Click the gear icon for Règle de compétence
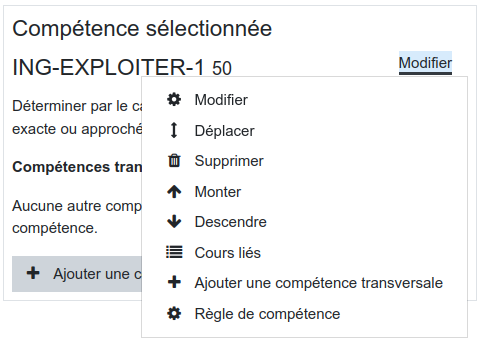Viewport: 481px width, 361px height. (x=174, y=314)
